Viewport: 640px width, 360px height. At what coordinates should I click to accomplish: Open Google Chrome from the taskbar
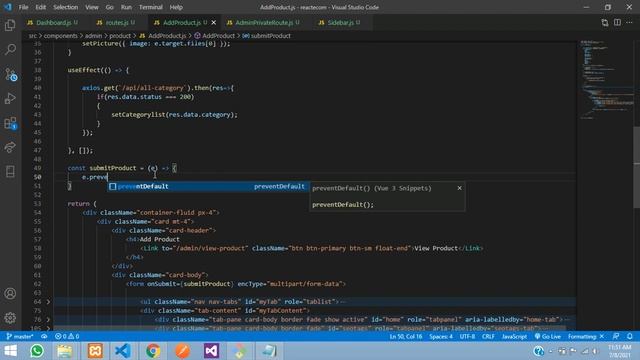coord(153,351)
